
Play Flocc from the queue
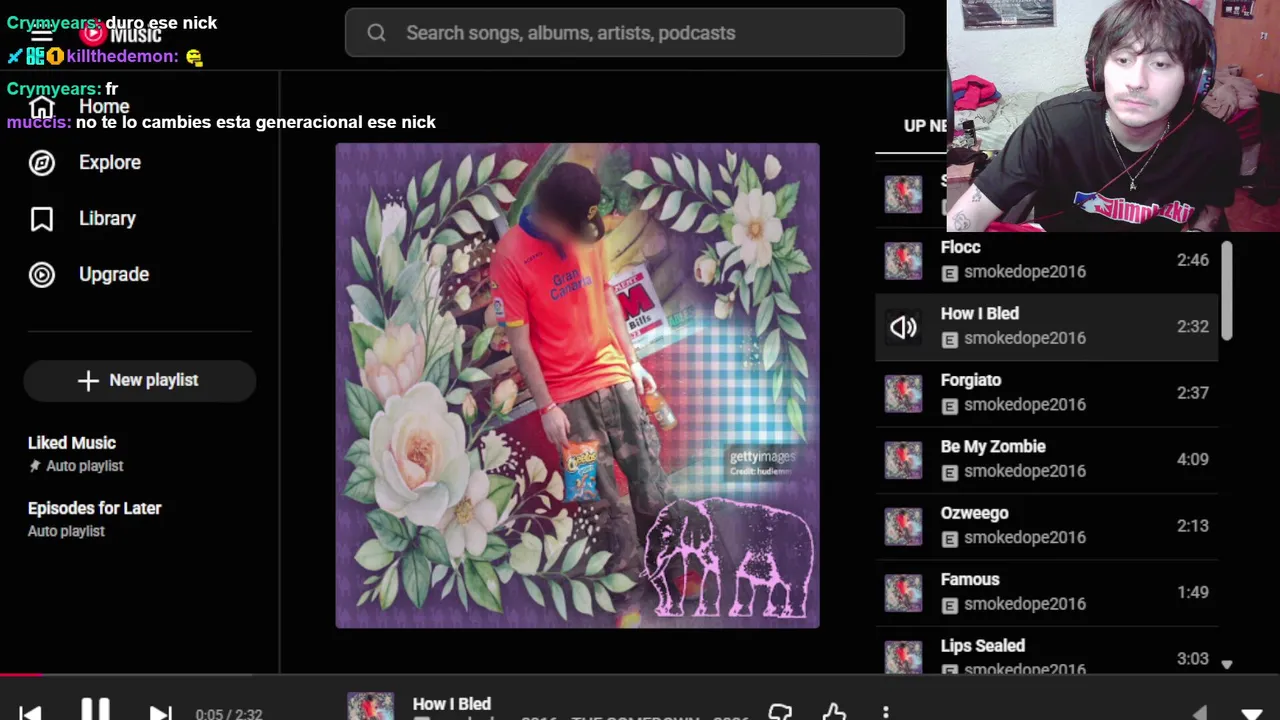(x=1046, y=260)
